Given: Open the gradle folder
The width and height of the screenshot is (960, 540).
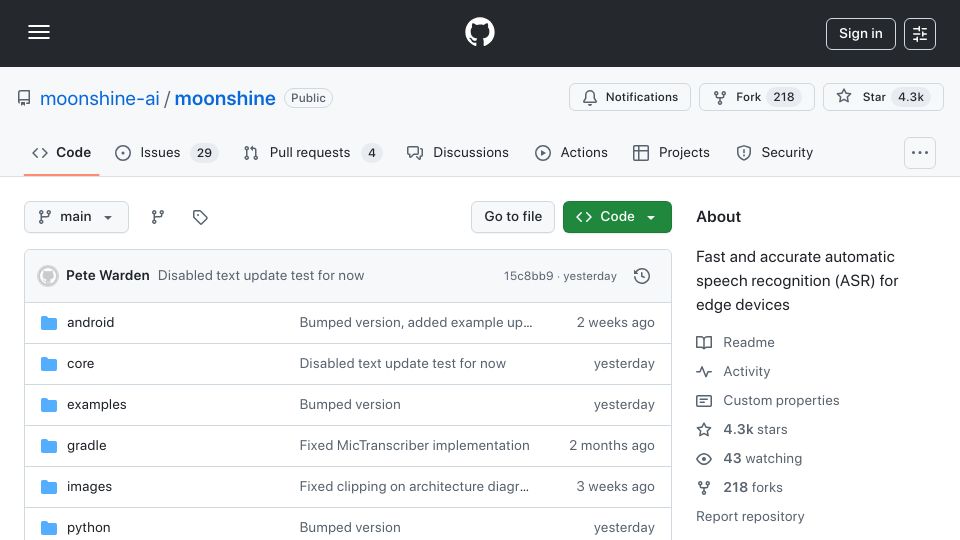Looking at the screenshot, I should [87, 446].
